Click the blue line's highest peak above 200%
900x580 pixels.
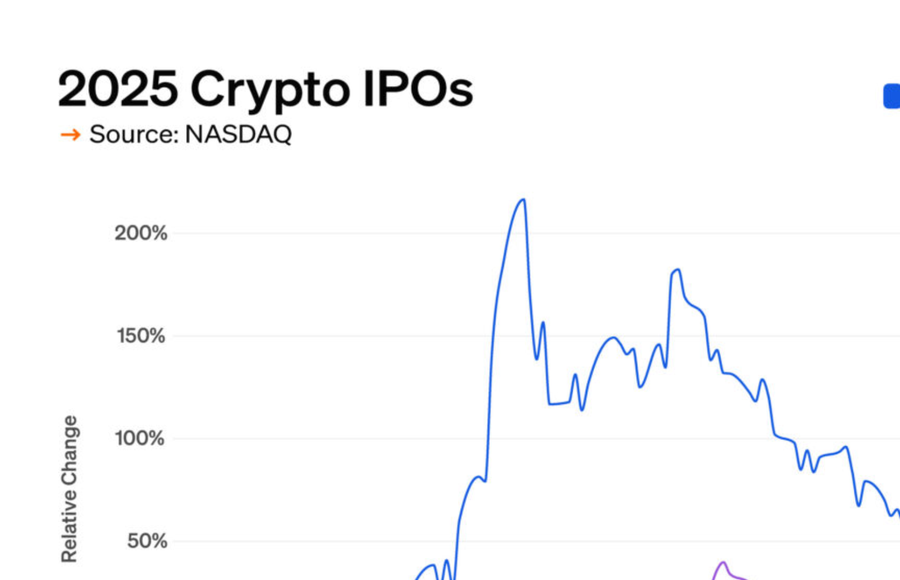click(x=522, y=200)
